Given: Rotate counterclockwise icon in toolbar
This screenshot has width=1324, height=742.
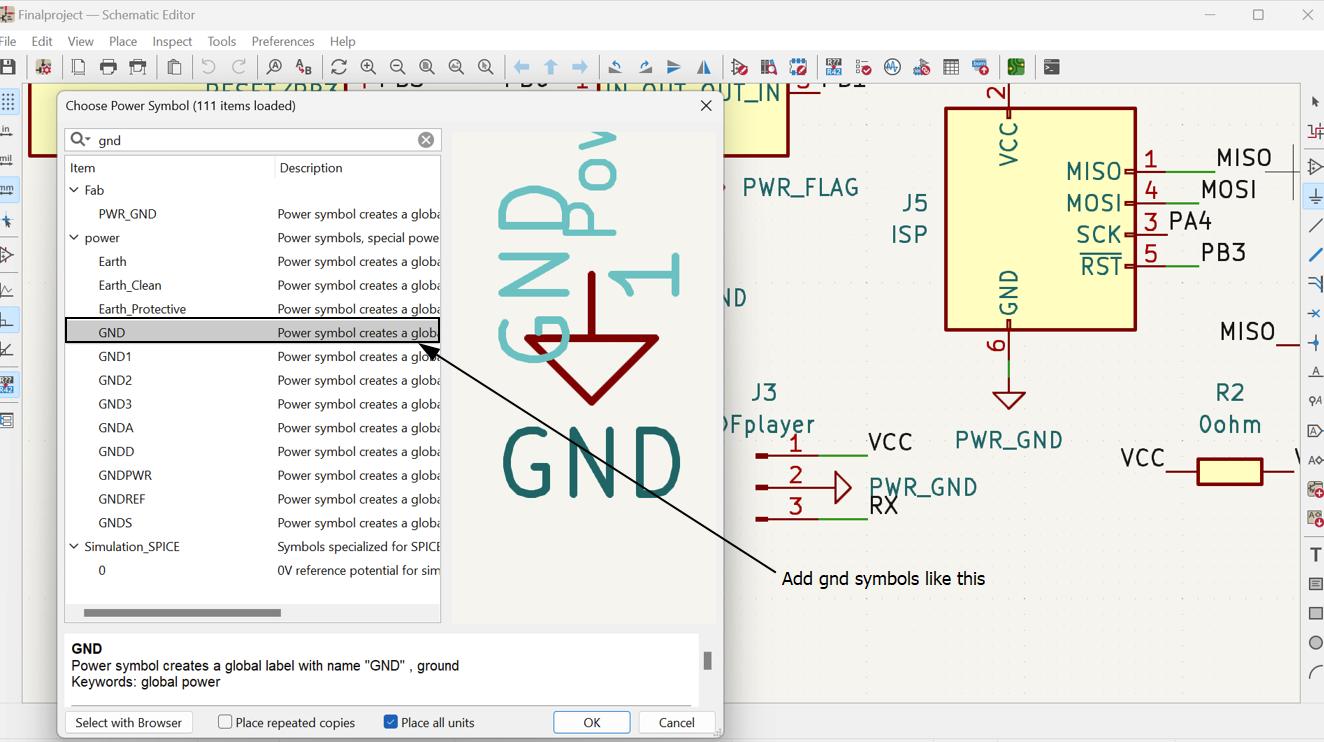Looking at the screenshot, I should (615, 67).
